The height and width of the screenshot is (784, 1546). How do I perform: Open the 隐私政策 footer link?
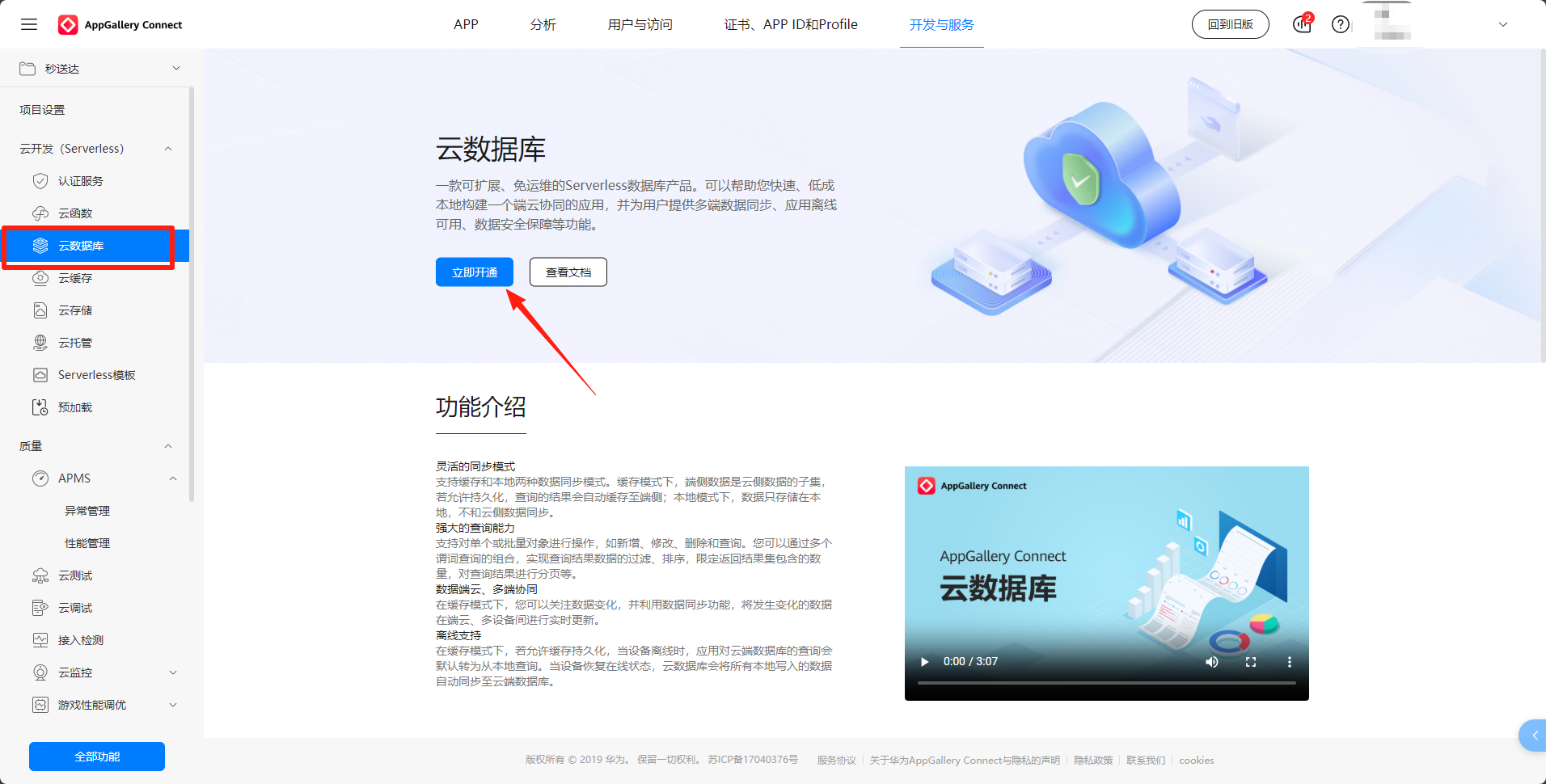point(1093,760)
